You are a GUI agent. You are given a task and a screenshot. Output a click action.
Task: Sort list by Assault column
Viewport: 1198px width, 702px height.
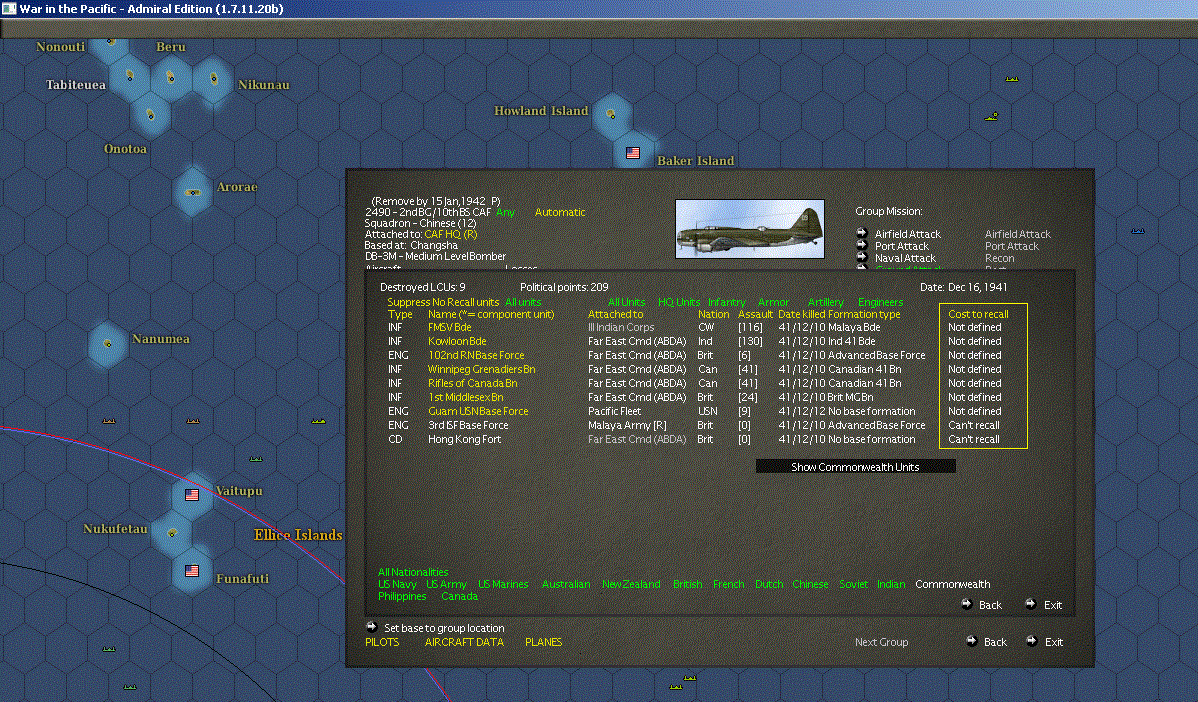pyautogui.click(x=756, y=315)
